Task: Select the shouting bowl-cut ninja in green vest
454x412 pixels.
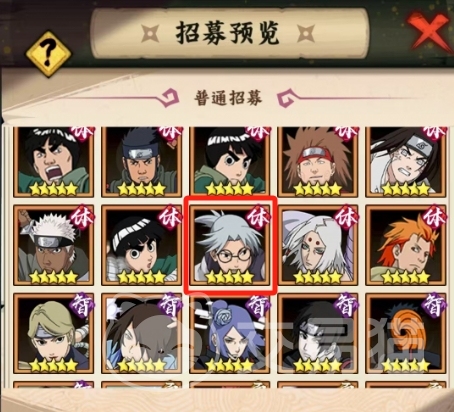Action: (53, 162)
